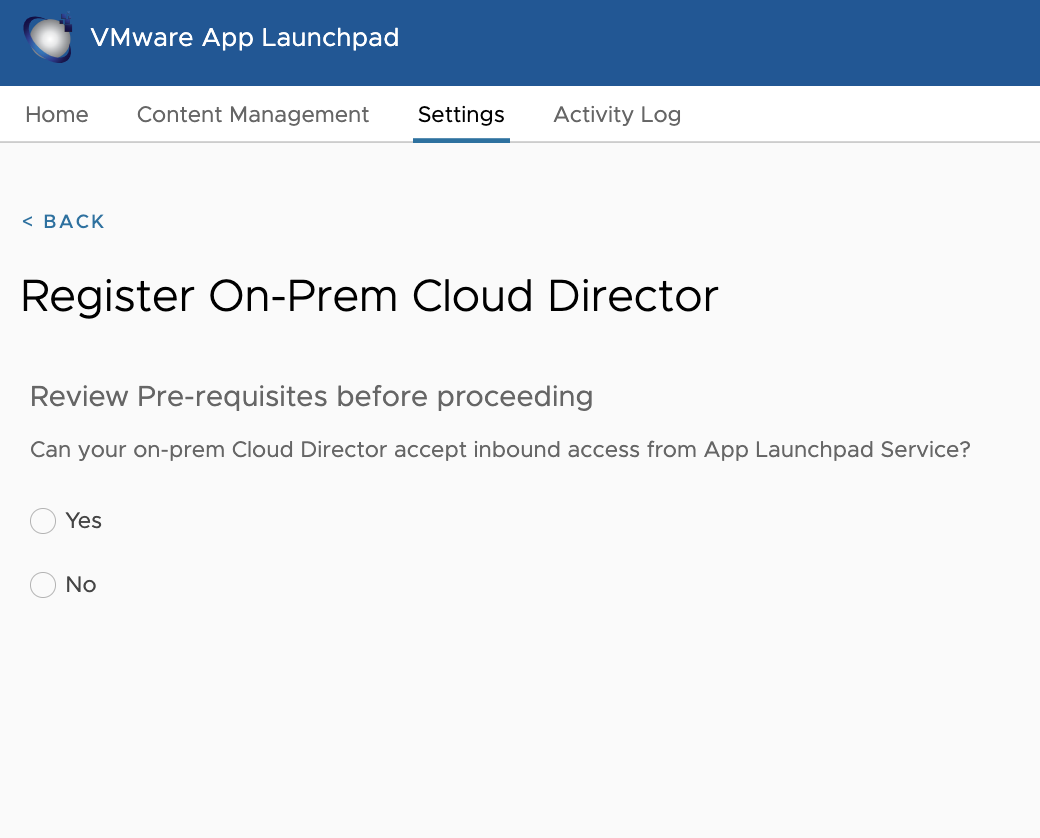Click the VMware App Launchpad logo icon
Screen dimensions: 1040x838
pyautogui.click(x=49, y=38)
